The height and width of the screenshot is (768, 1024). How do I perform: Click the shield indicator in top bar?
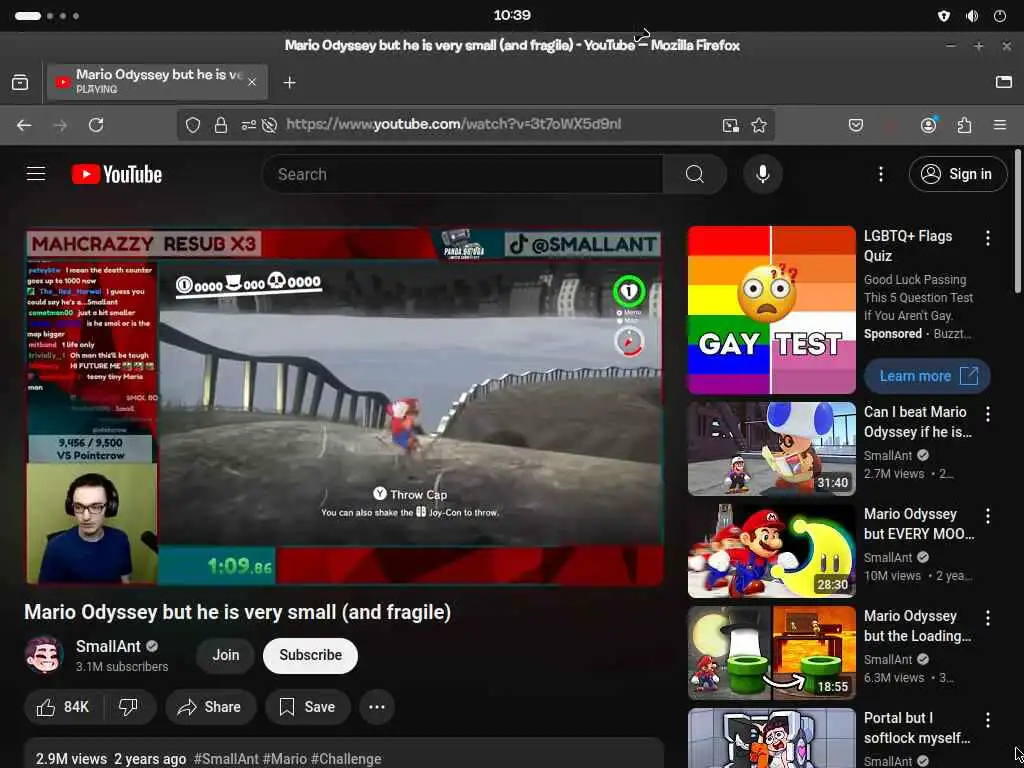pos(944,16)
